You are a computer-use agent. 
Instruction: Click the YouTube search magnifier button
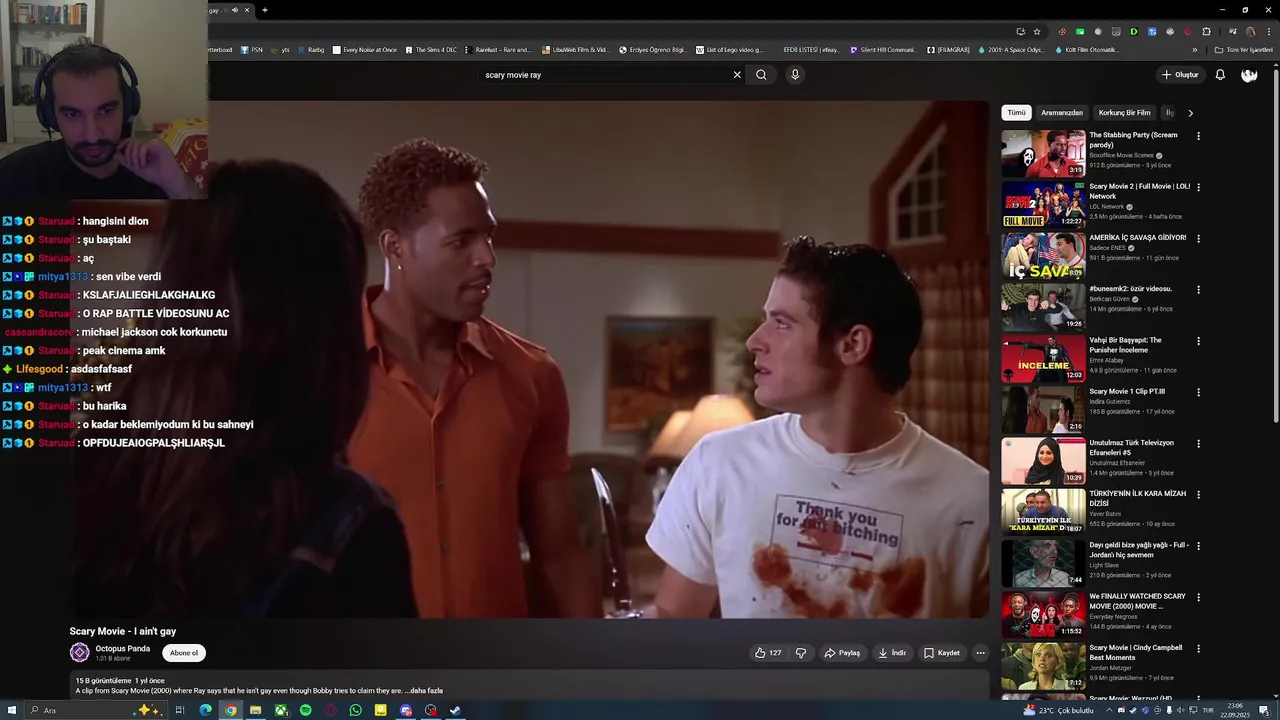(x=761, y=75)
